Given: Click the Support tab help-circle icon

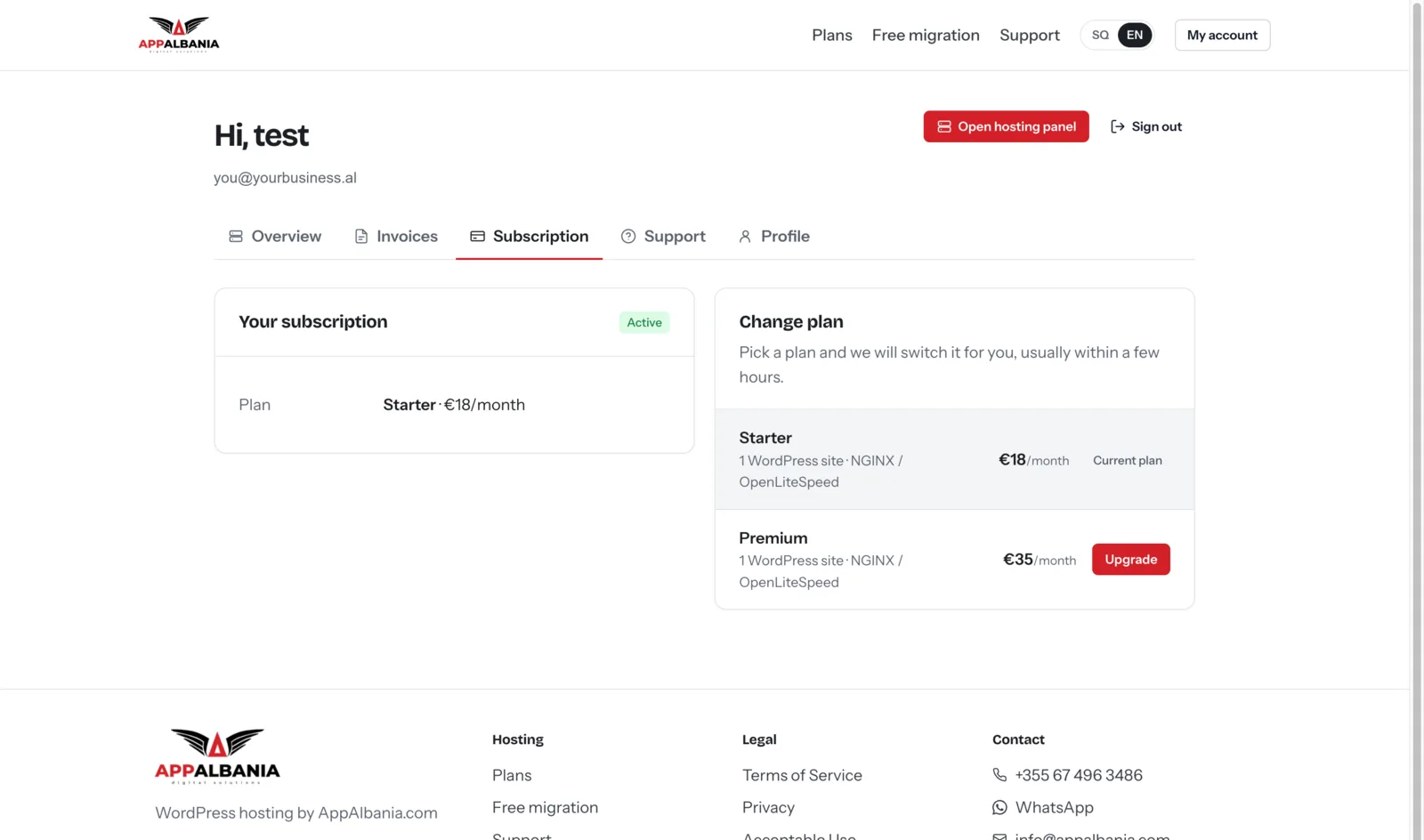Looking at the screenshot, I should click(628, 237).
